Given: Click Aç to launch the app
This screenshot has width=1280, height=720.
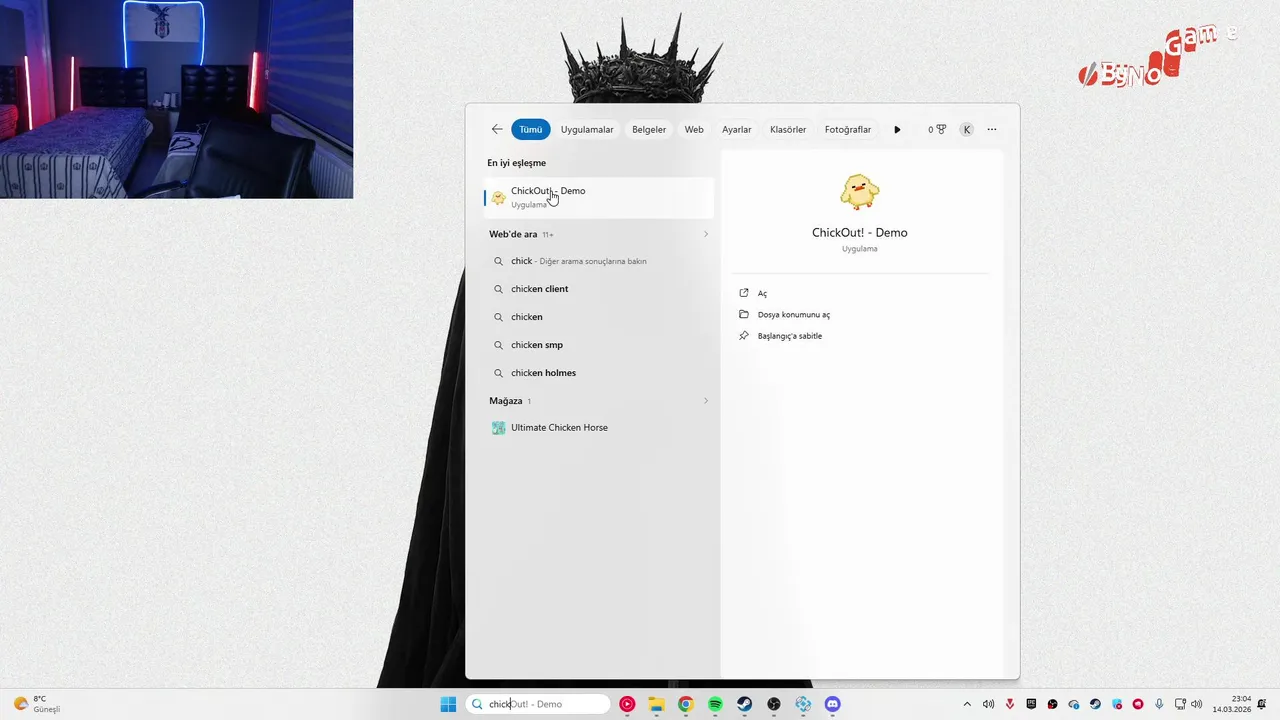Looking at the screenshot, I should click(762, 293).
